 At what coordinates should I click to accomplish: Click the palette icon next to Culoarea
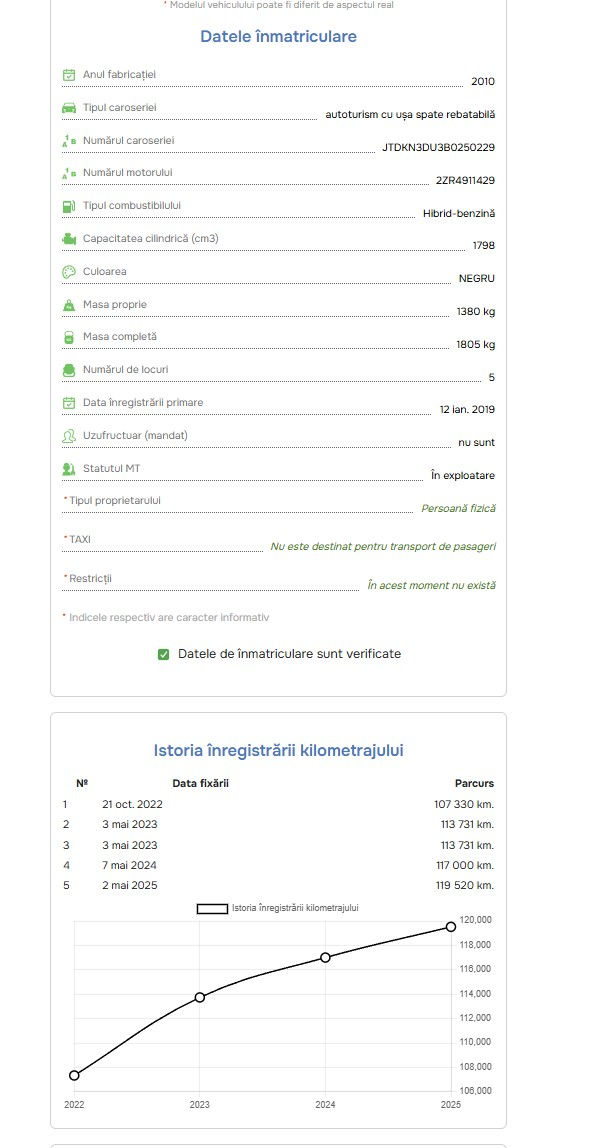69,272
